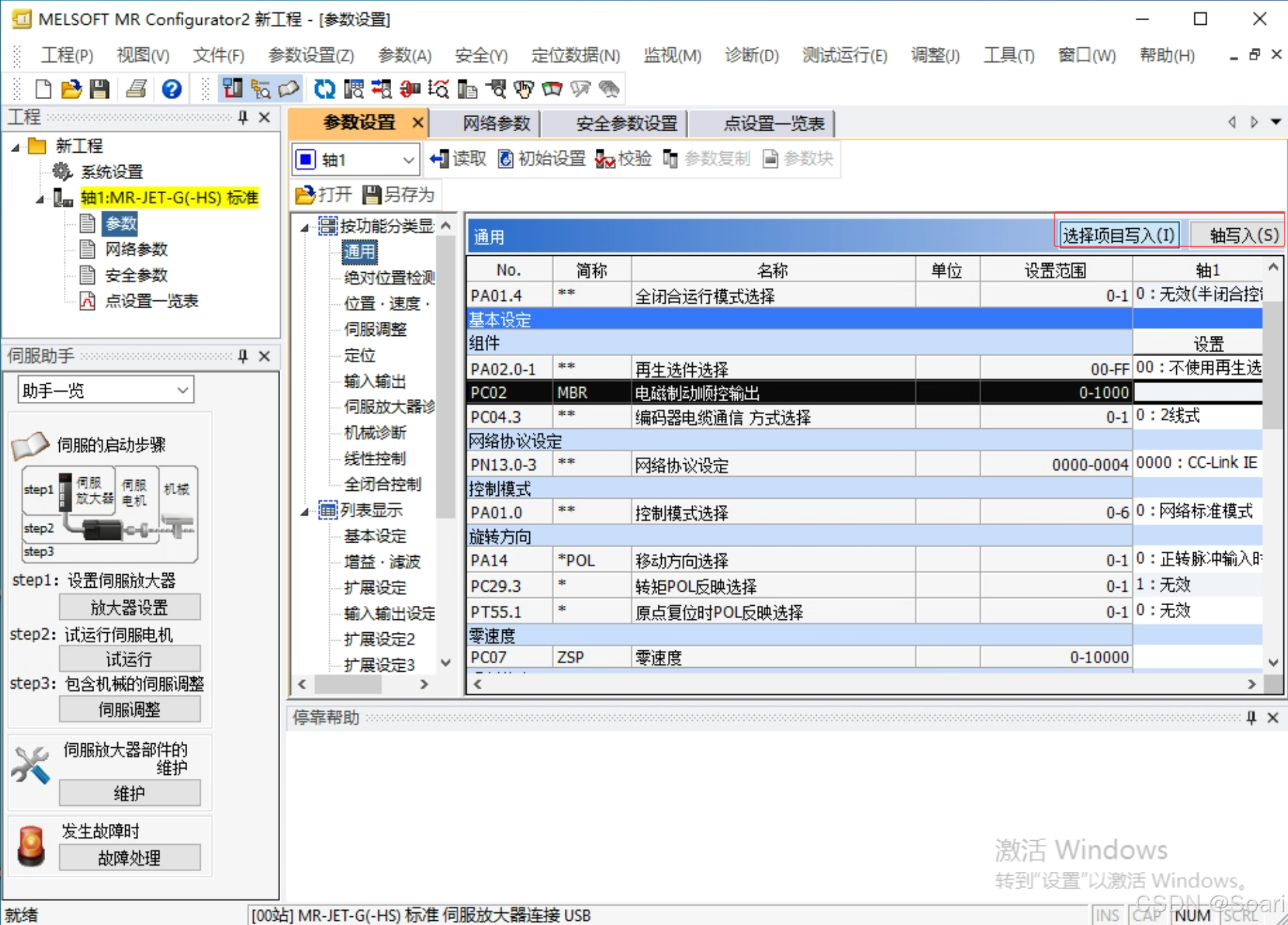Image resolution: width=1288 pixels, height=925 pixels.
Task: Click 打开 open file button
Action: [x=323, y=195]
